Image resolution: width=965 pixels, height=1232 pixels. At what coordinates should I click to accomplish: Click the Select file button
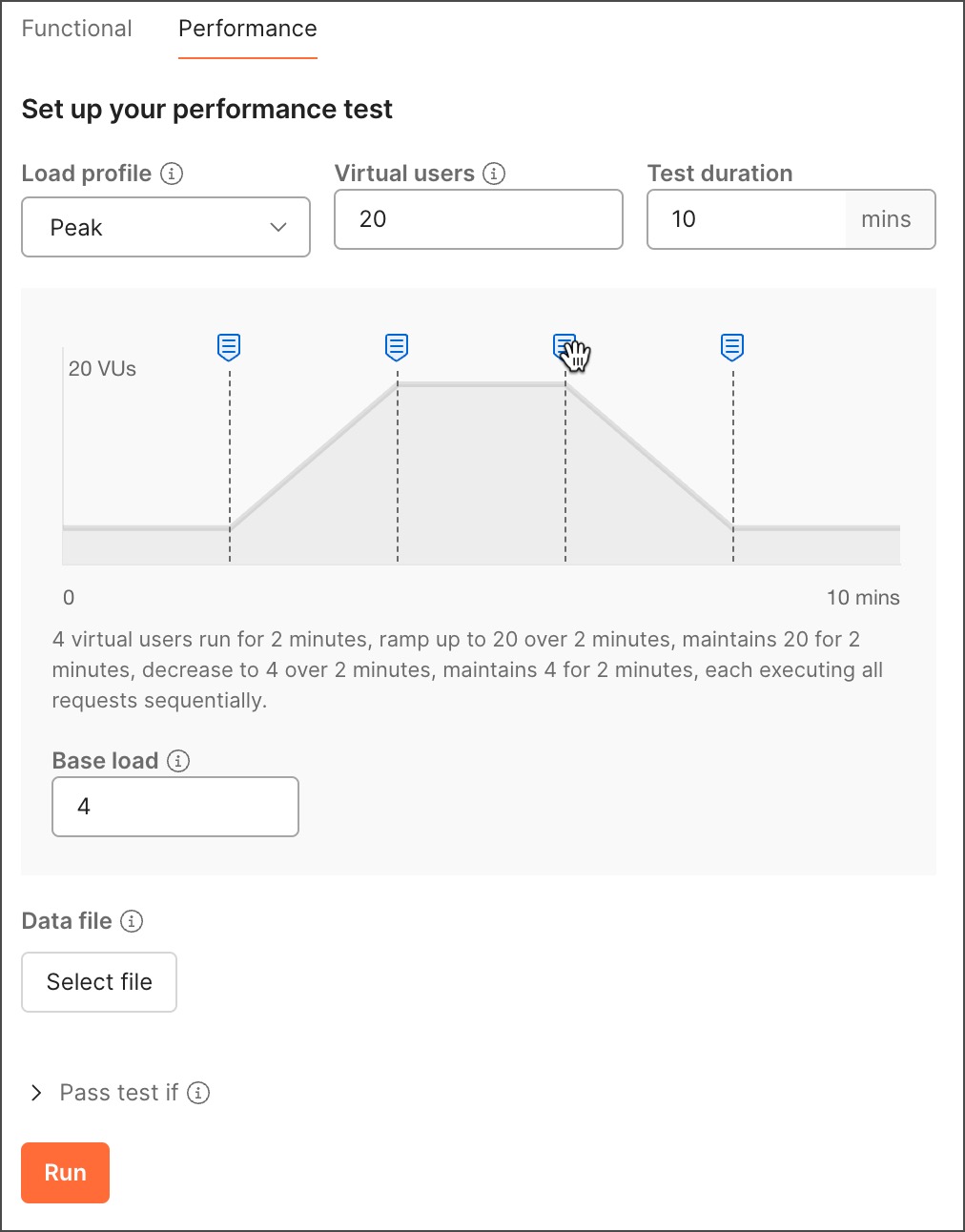(x=99, y=982)
